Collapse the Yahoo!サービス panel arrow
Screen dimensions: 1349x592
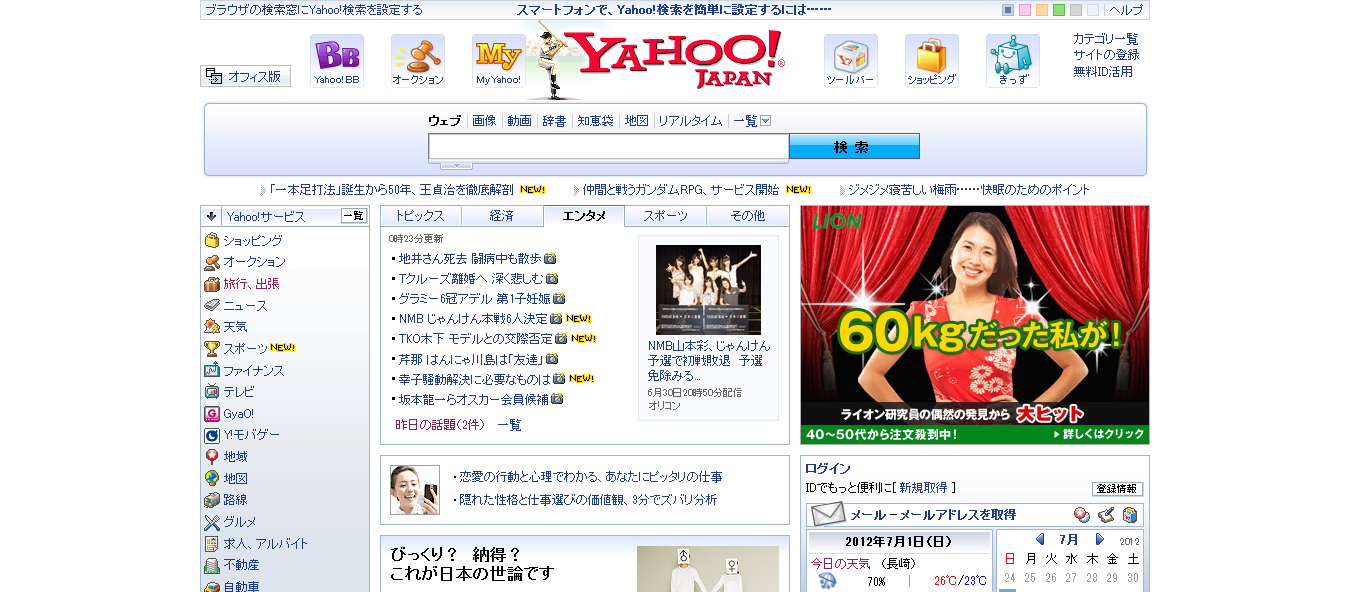(212, 216)
